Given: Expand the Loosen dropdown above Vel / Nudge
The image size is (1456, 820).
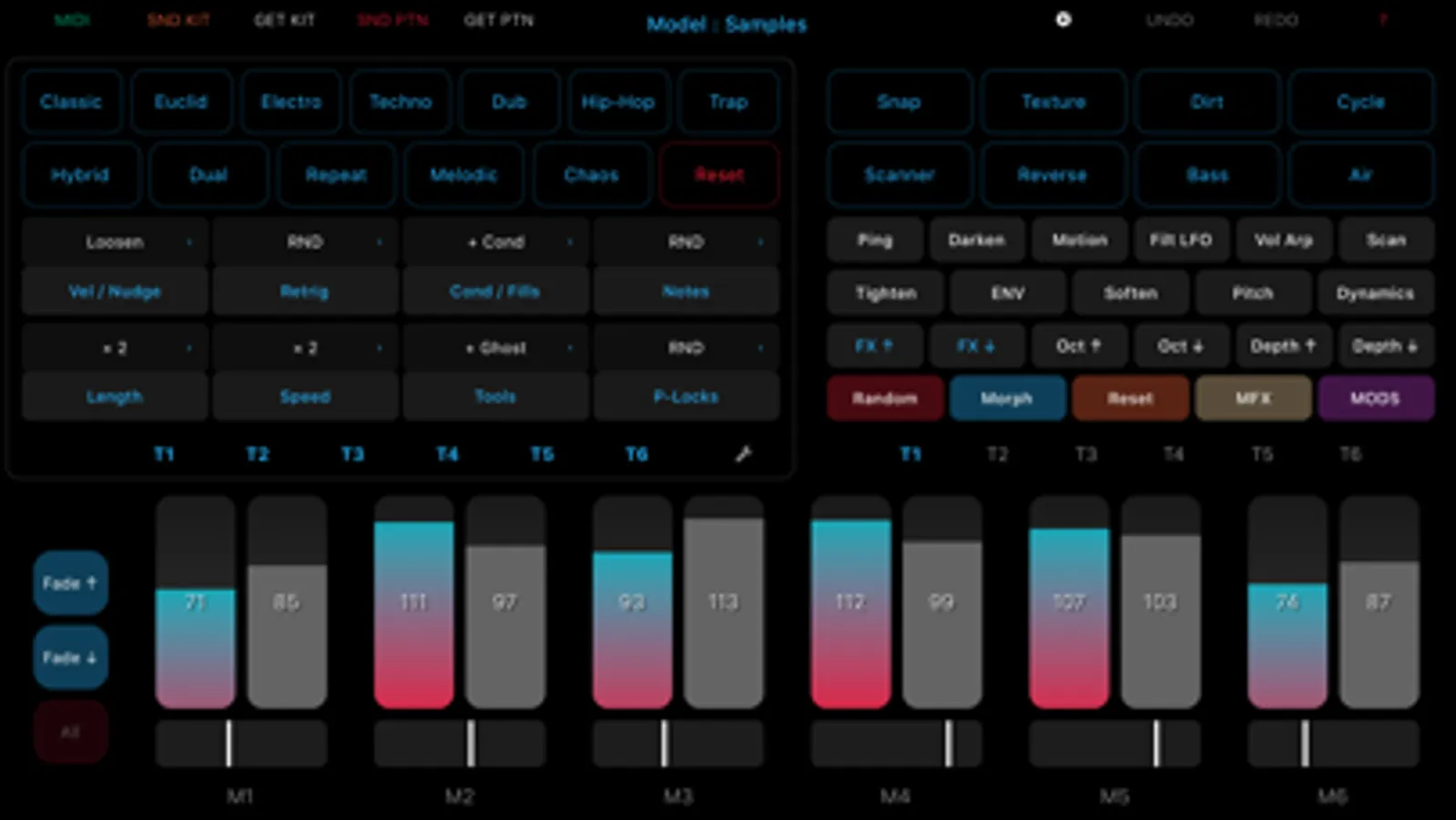Looking at the screenshot, I should click(x=115, y=242).
